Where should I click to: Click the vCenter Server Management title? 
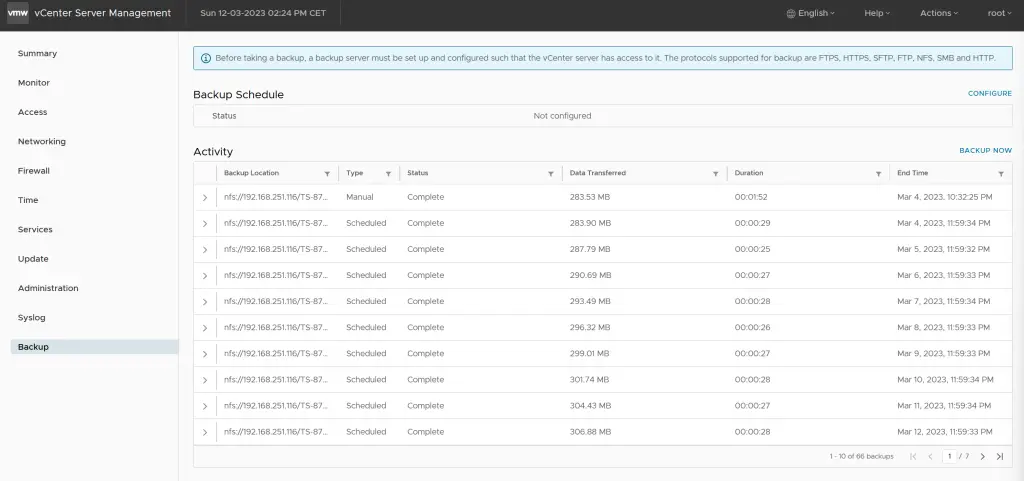pos(103,13)
